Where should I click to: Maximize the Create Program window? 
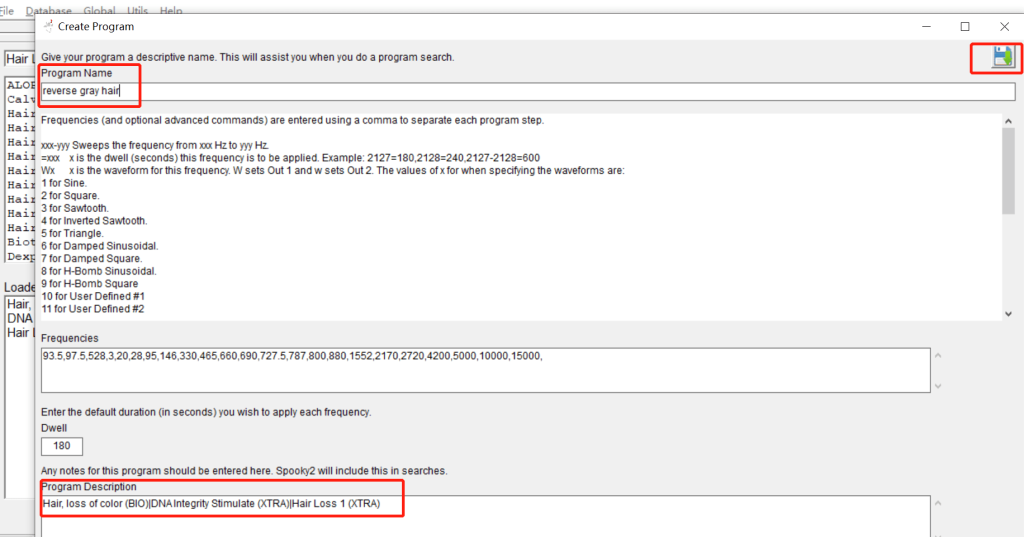point(964,27)
